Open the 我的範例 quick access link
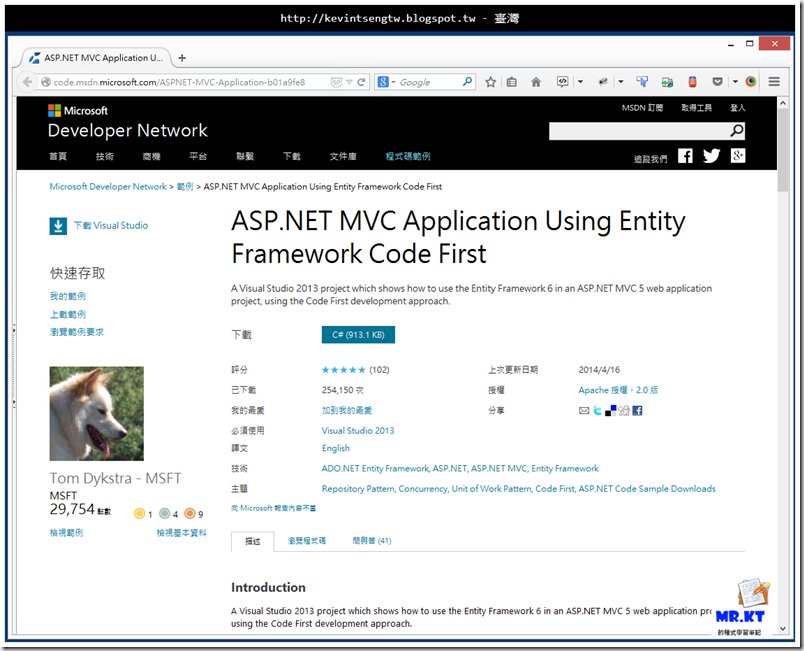The height and width of the screenshot is (651, 804). (x=68, y=296)
